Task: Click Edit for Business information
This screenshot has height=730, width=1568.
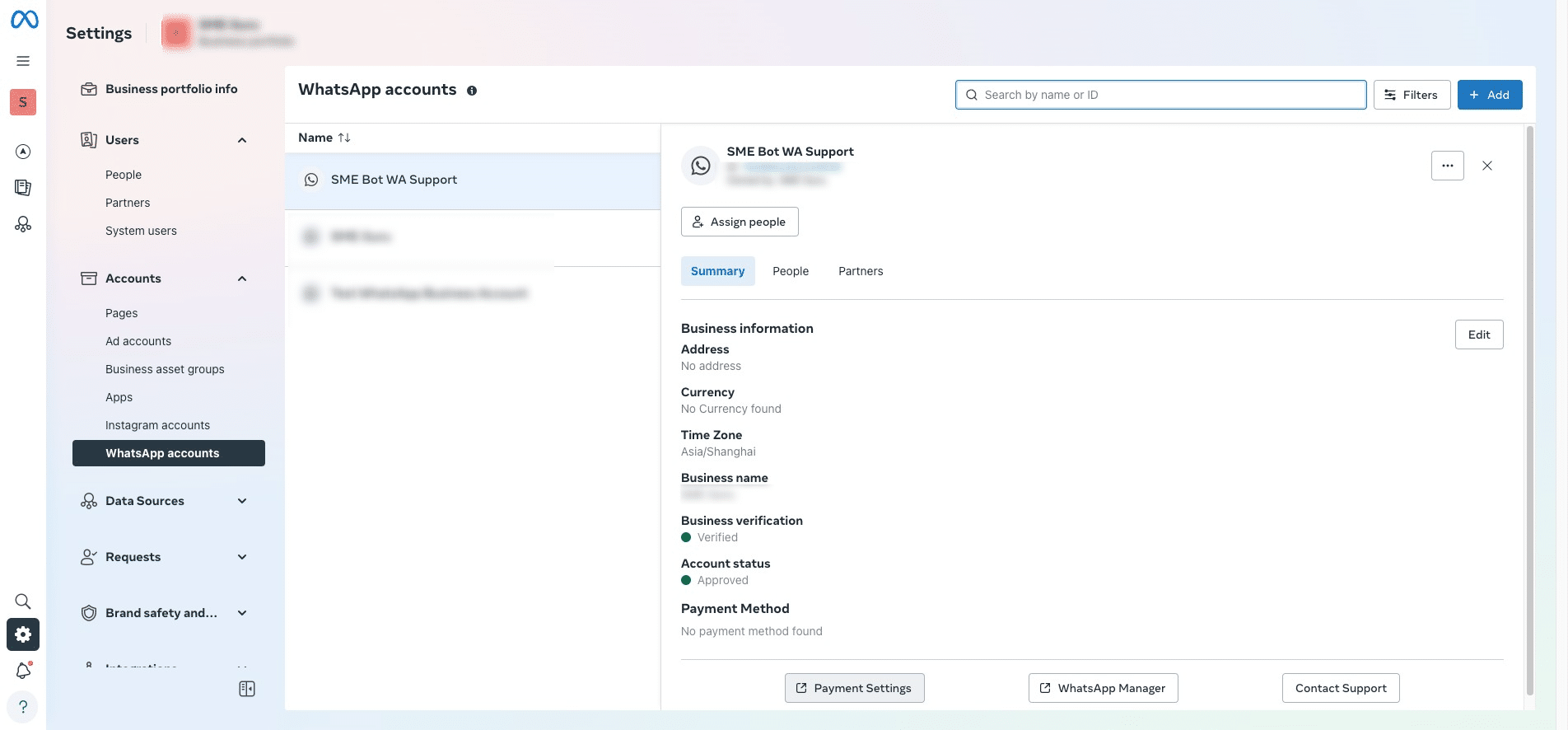Action: click(1479, 335)
